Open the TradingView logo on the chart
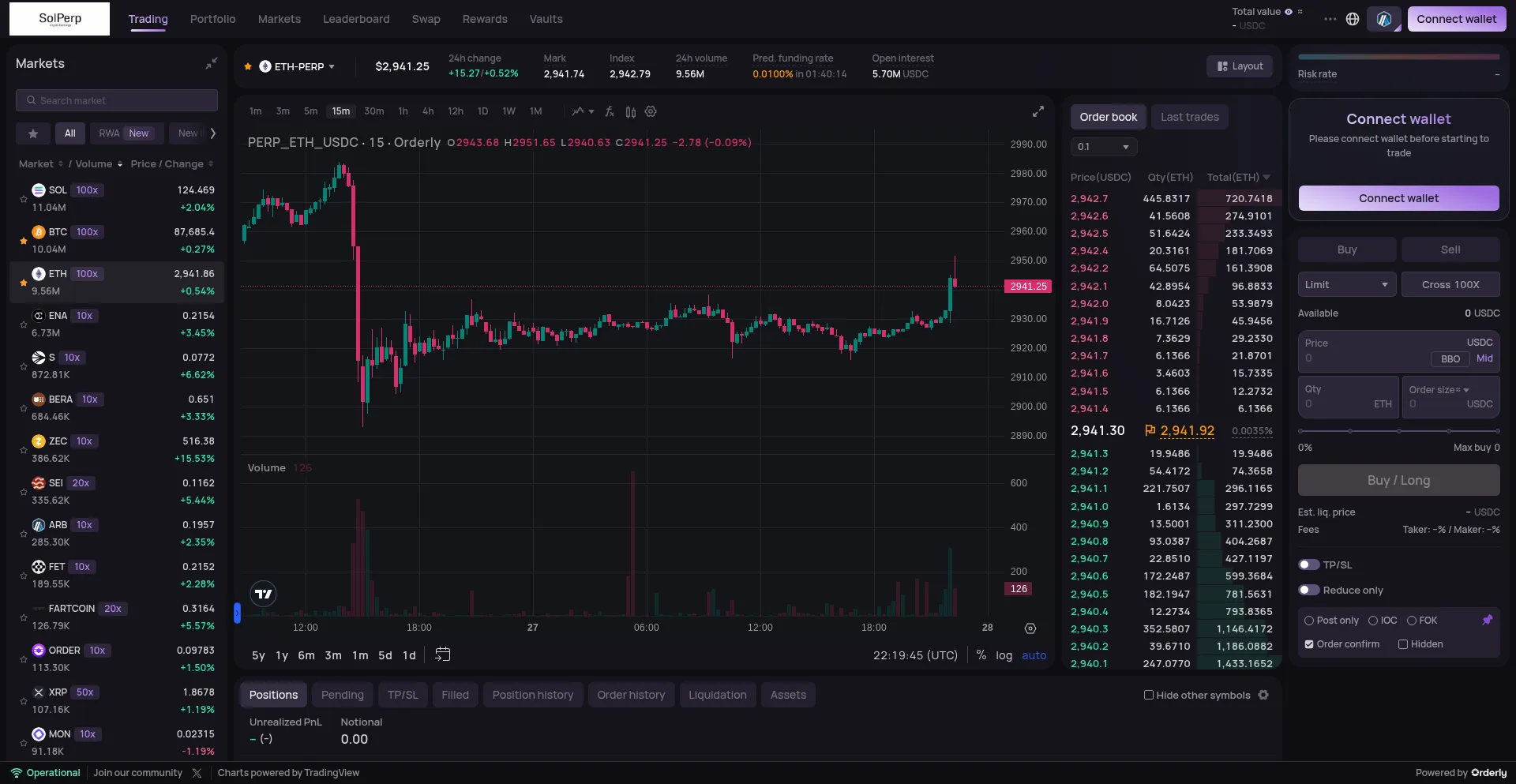Image resolution: width=1516 pixels, height=784 pixels. (x=263, y=593)
